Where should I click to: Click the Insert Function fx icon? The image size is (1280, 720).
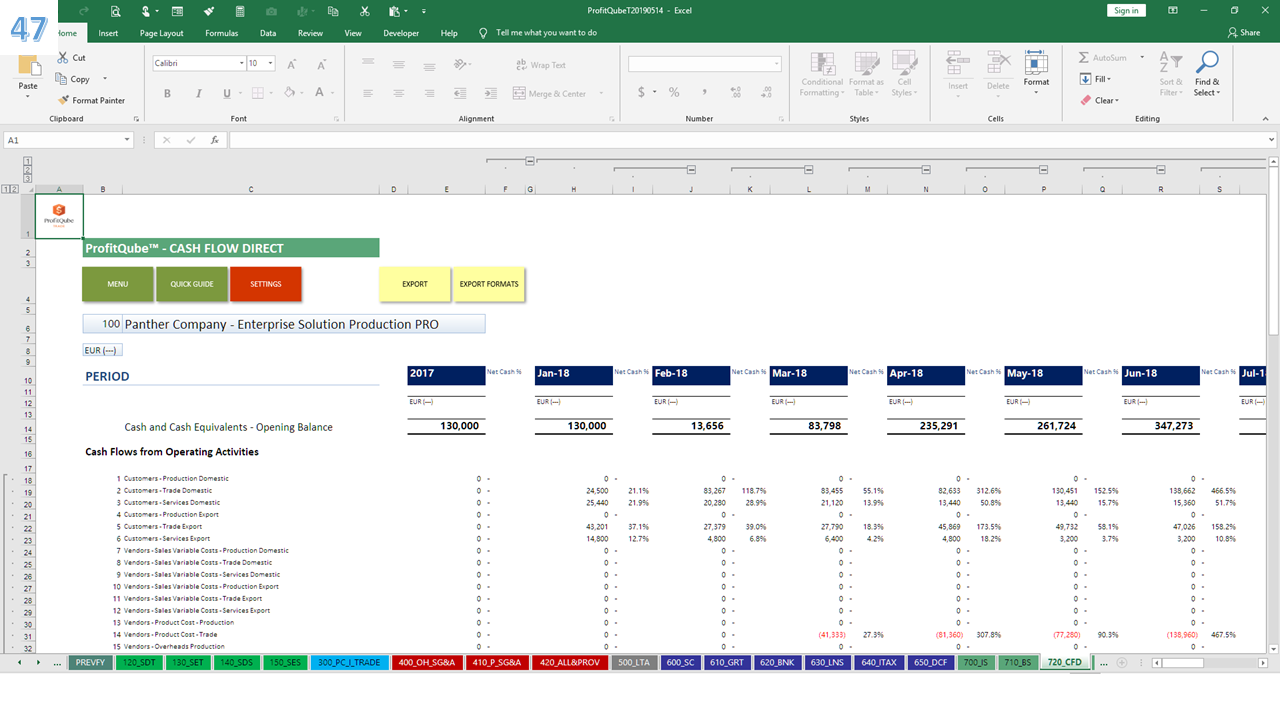pos(214,140)
